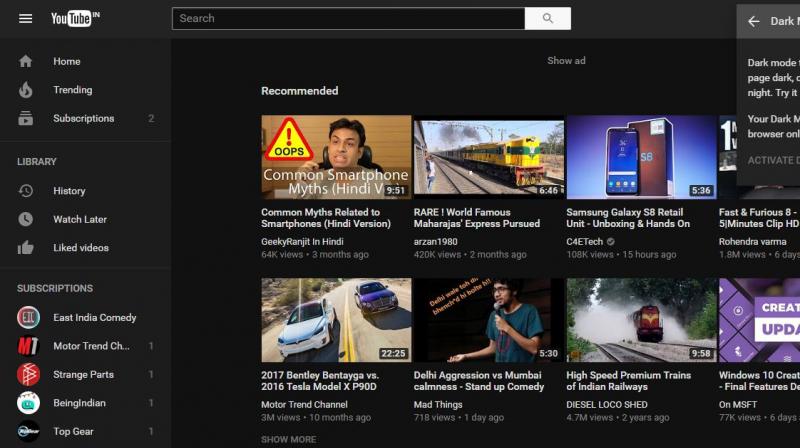Click the Motor Trend channel avatar

click(x=29, y=346)
